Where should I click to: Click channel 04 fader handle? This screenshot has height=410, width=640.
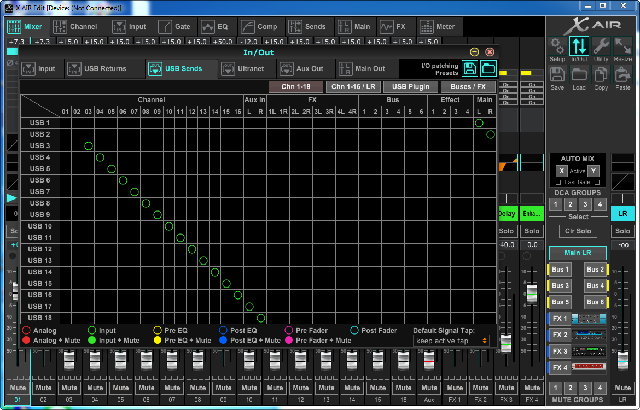coord(95,361)
